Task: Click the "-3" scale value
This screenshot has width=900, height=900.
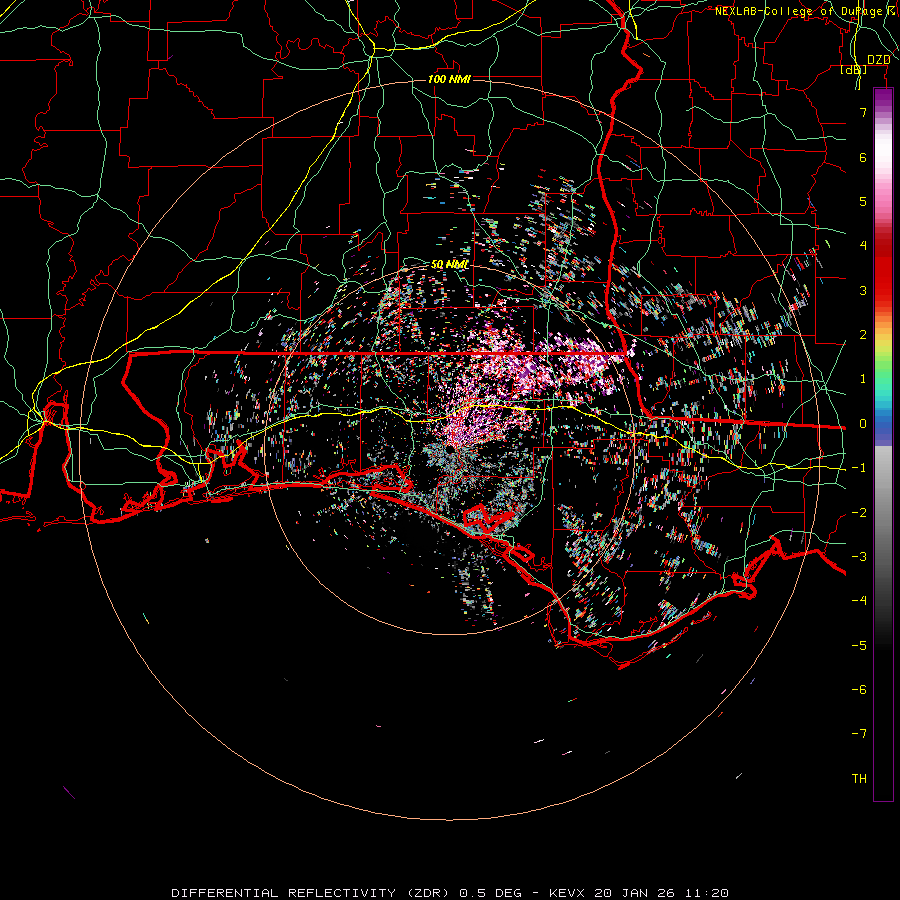Action: coord(859,557)
